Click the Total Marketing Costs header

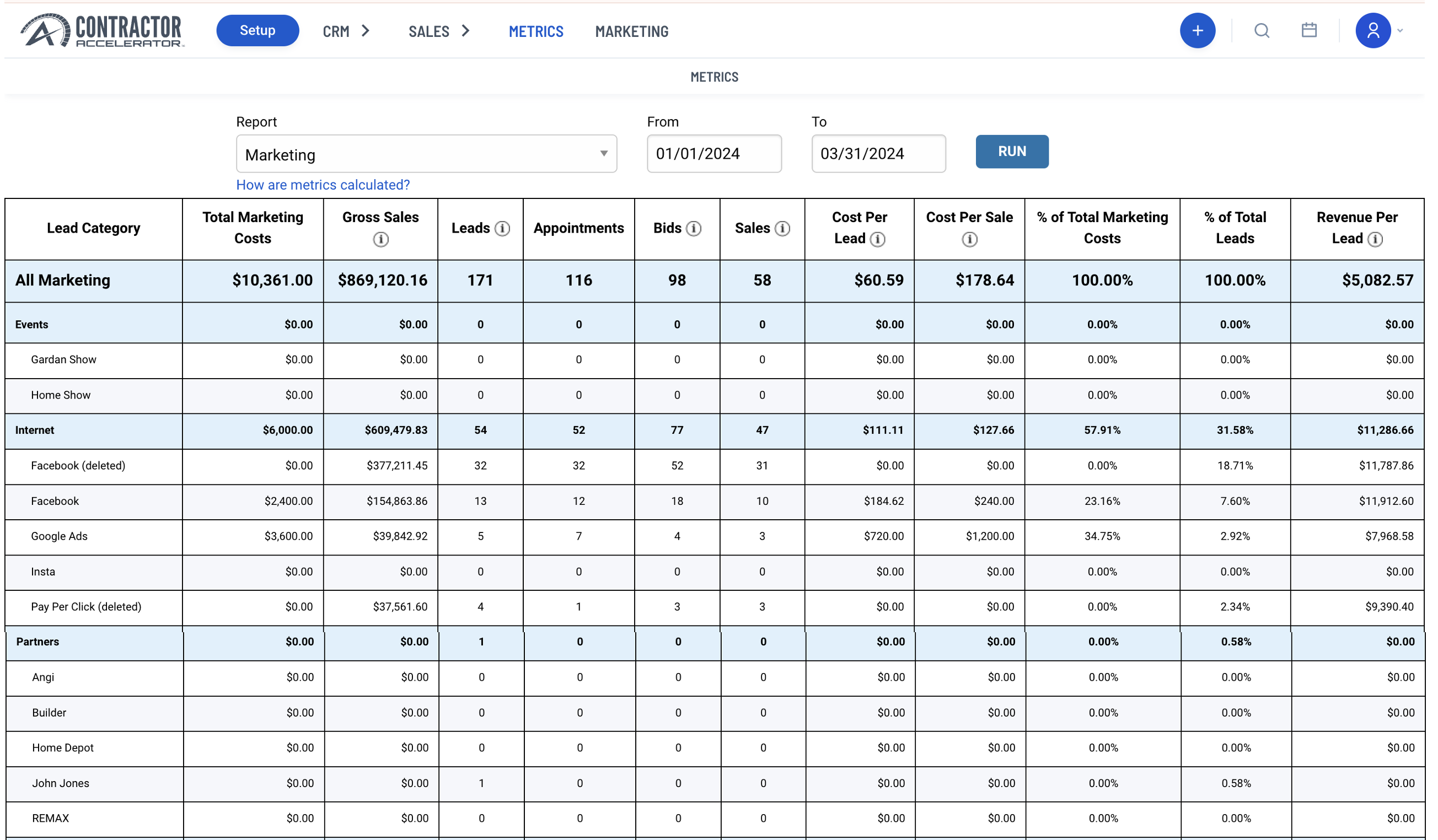click(253, 228)
